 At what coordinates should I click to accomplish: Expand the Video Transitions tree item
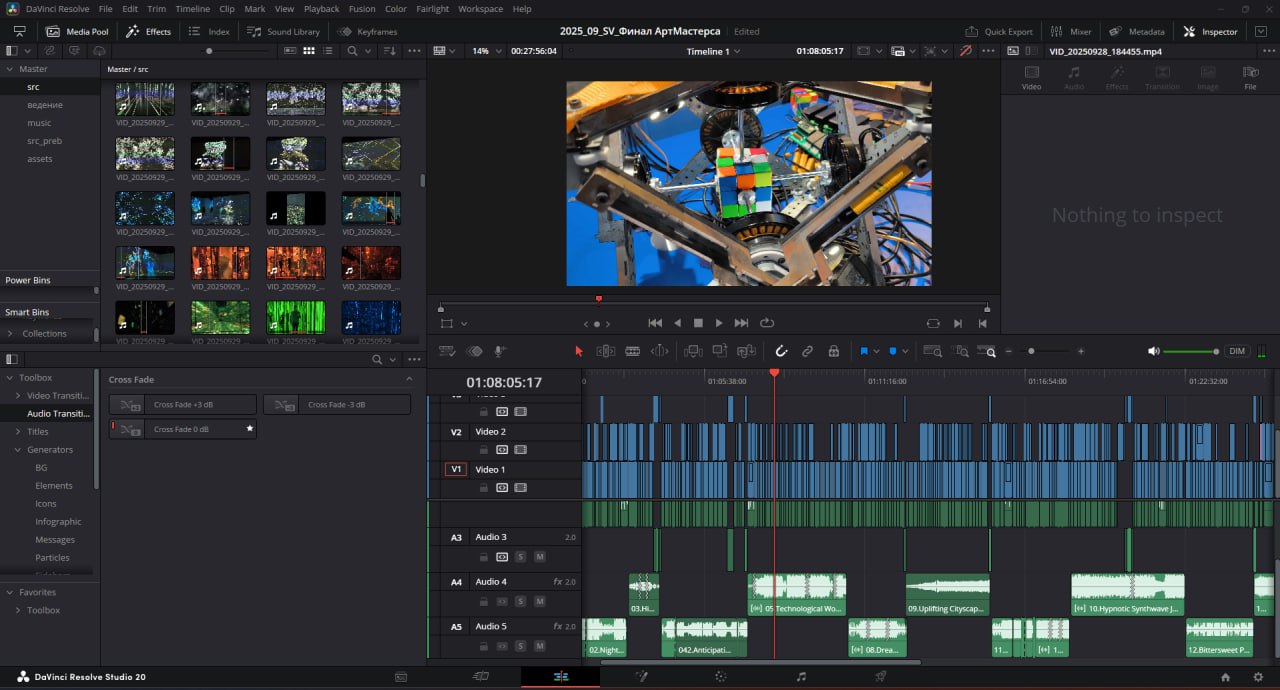pyautogui.click(x=18, y=396)
